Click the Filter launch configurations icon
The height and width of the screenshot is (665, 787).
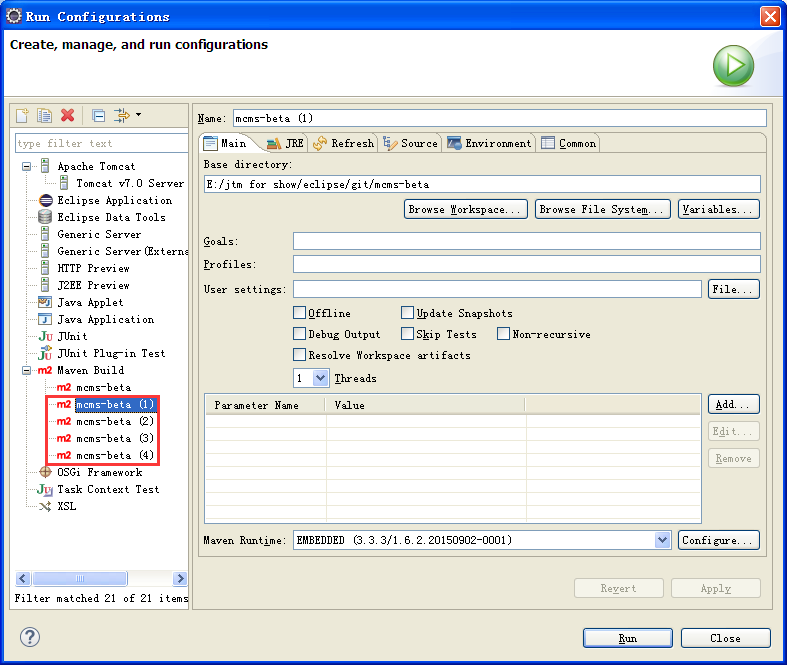(x=121, y=115)
